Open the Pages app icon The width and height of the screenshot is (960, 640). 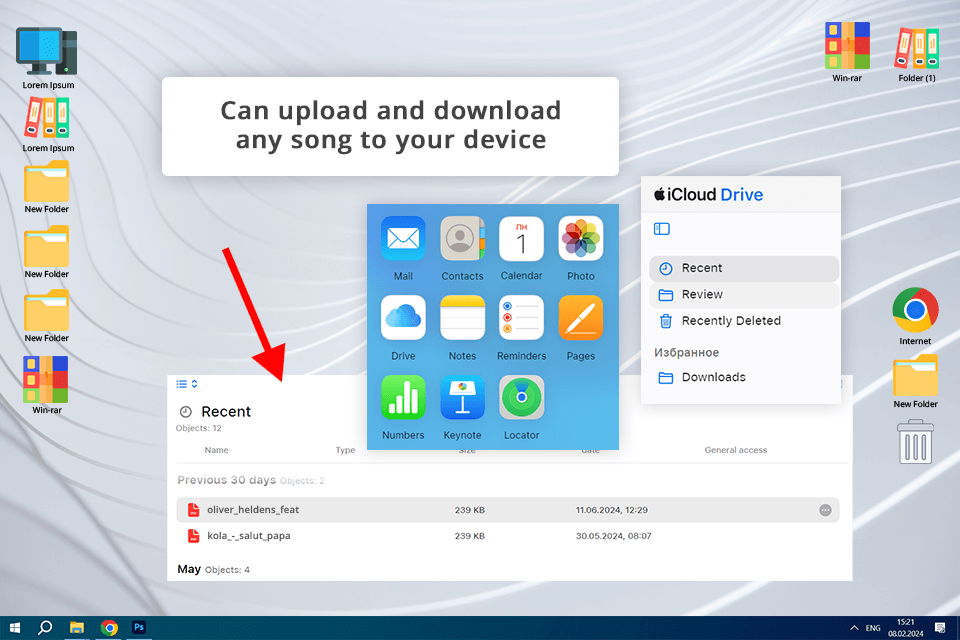click(x=580, y=318)
